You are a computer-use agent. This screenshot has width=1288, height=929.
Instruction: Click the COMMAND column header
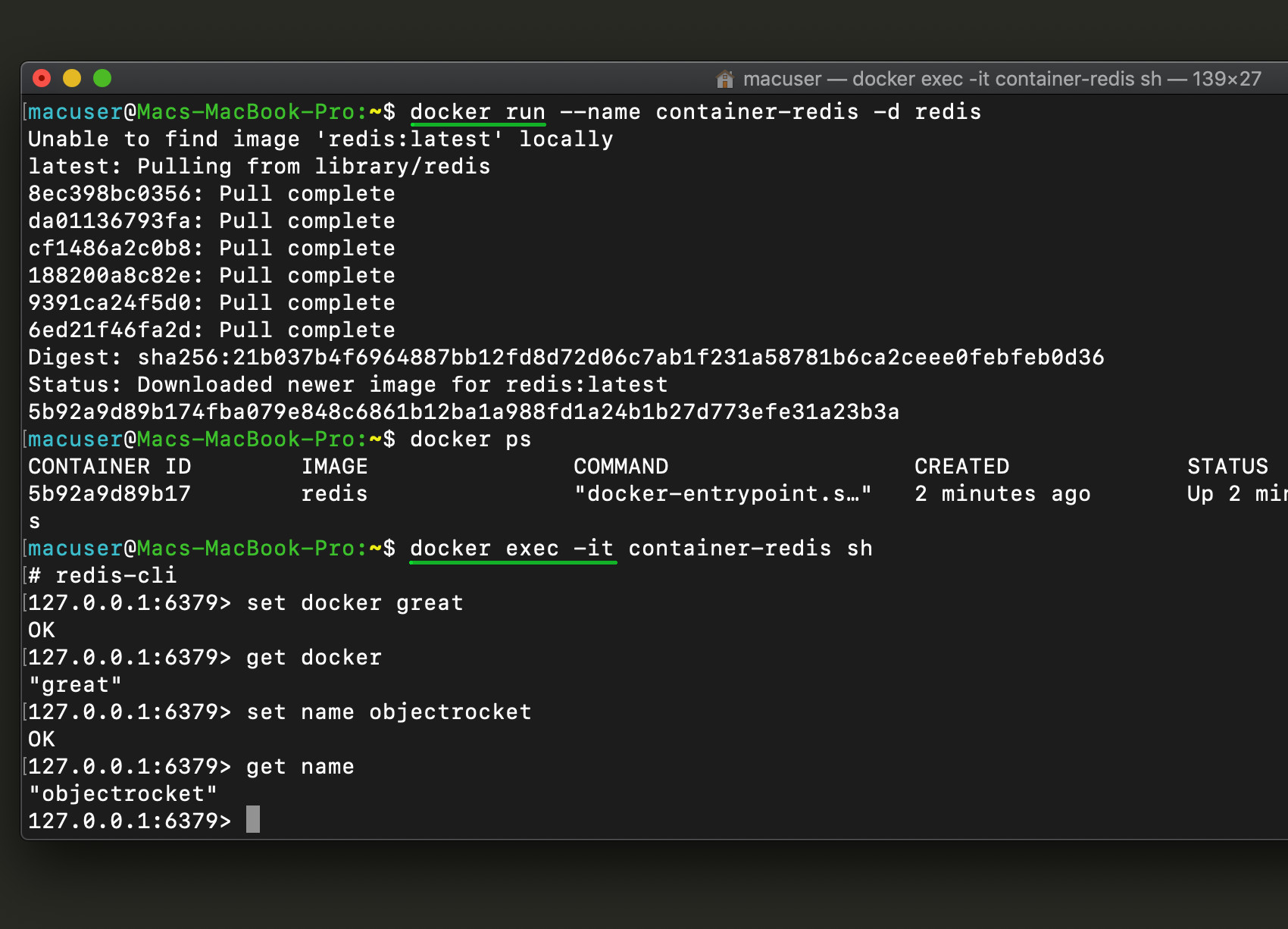click(x=621, y=467)
